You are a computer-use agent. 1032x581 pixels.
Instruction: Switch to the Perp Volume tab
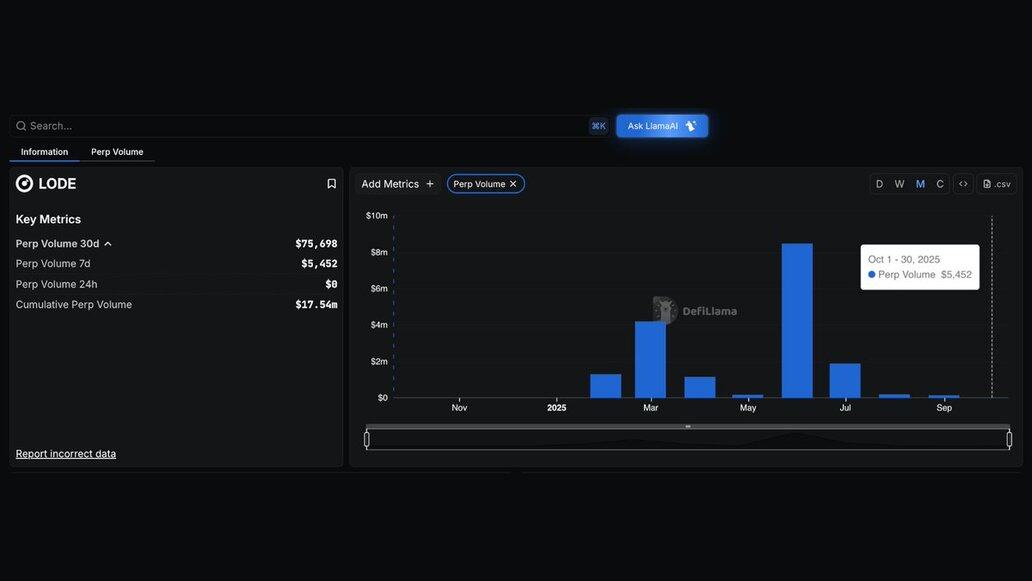117,152
